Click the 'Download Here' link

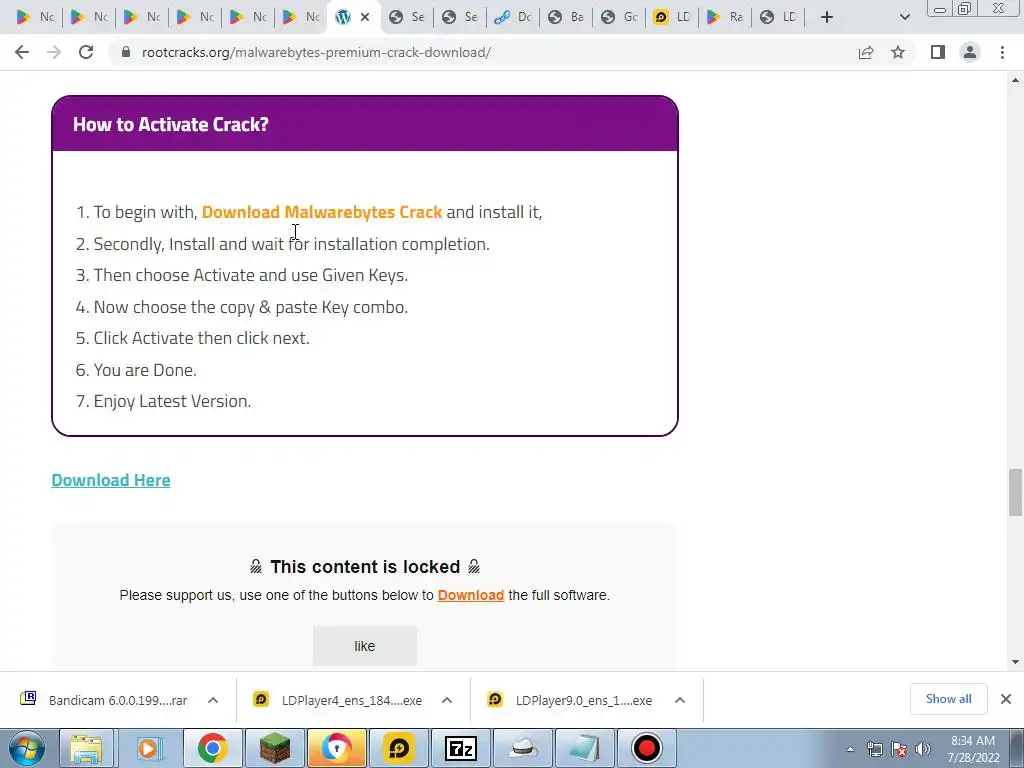click(x=111, y=480)
